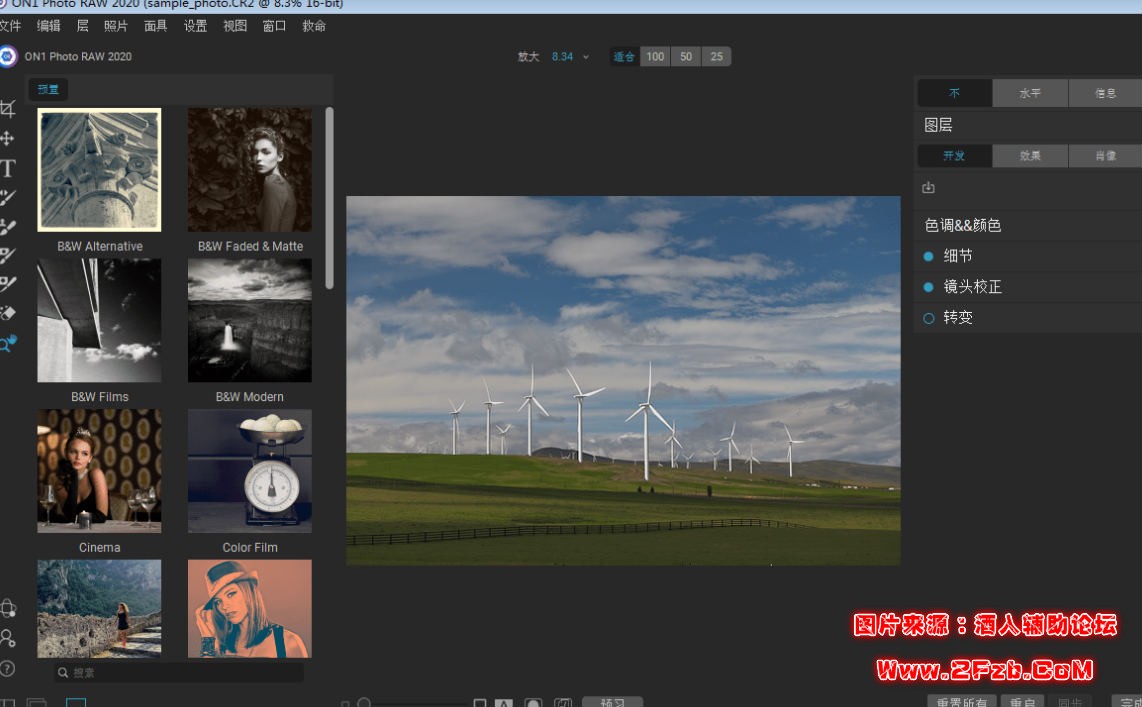Expand the 色调&&颜色 section
The height and width of the screenshot is (707, 1142).
pos(962,226)
